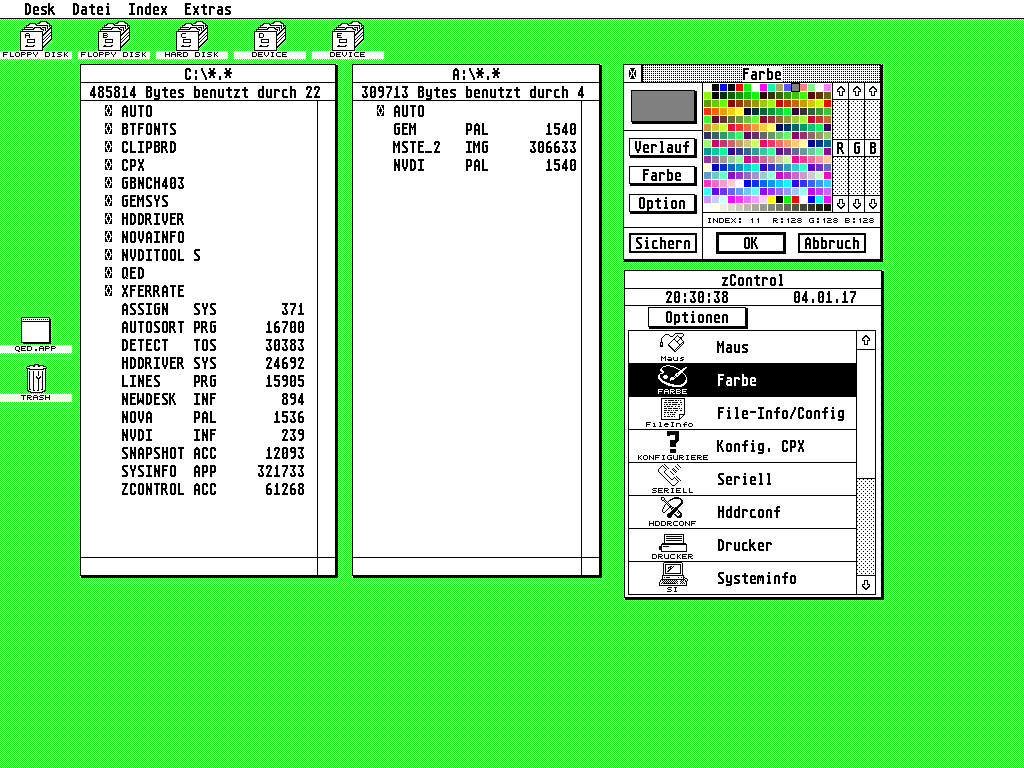
Task: Pick the red swatch in palette top row
Action: (739, 88)
